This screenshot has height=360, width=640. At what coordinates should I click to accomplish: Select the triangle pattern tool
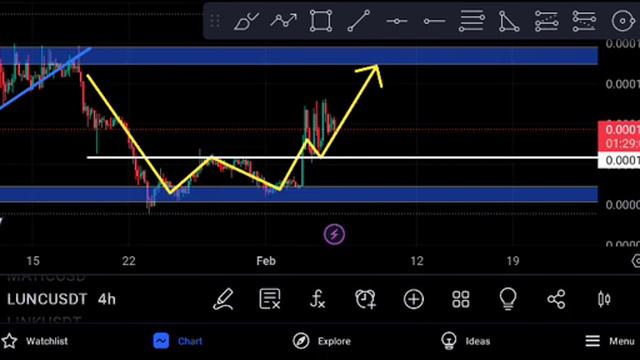[x=509, y=21]
